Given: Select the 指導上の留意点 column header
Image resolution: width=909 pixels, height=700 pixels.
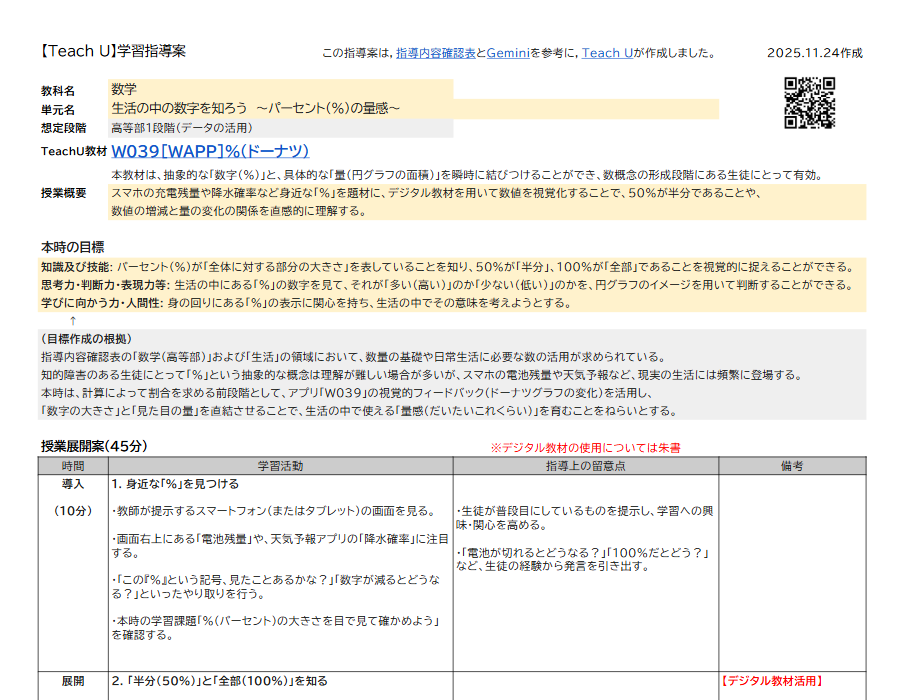Looking at the screenshot, I should 585,466.
